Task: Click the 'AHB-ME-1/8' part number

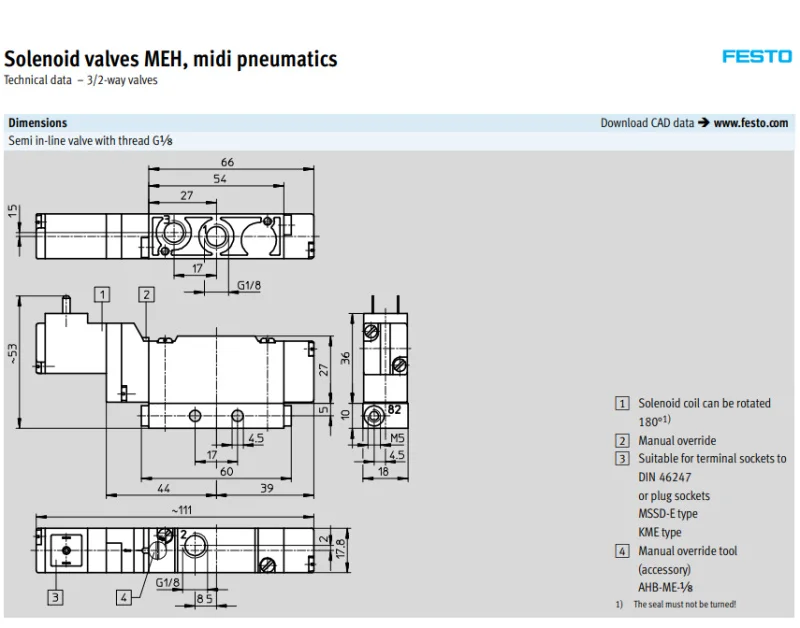Action: coord(665,588)
